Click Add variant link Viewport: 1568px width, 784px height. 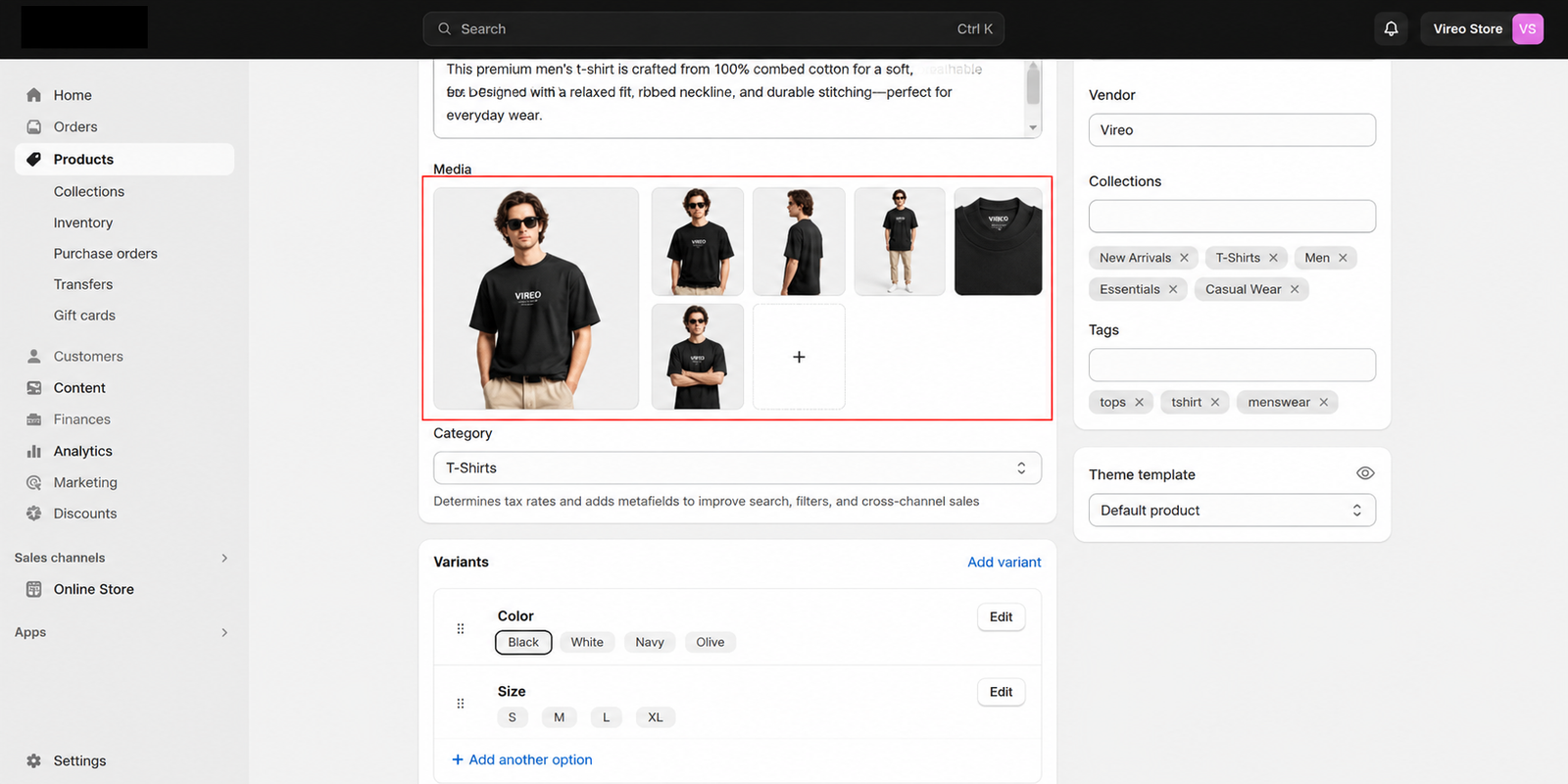tap(1004, 562)
